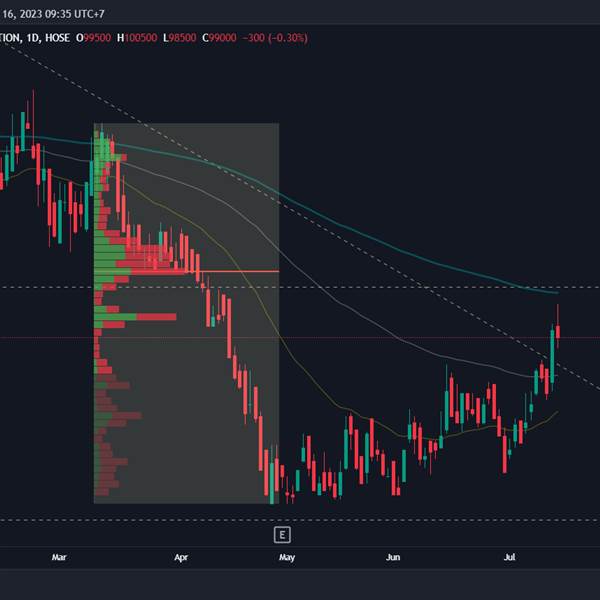Screen dimensions: 600x600
Task: Click the open value O99500
Action: pyautogui.click(x=93, y=38)
